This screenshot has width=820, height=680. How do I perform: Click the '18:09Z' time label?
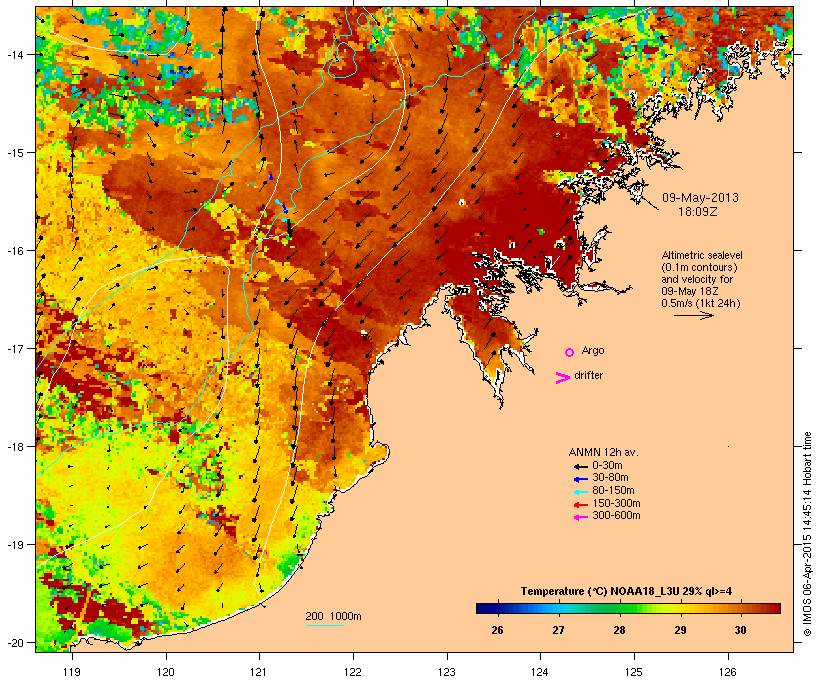click(698, 212)
